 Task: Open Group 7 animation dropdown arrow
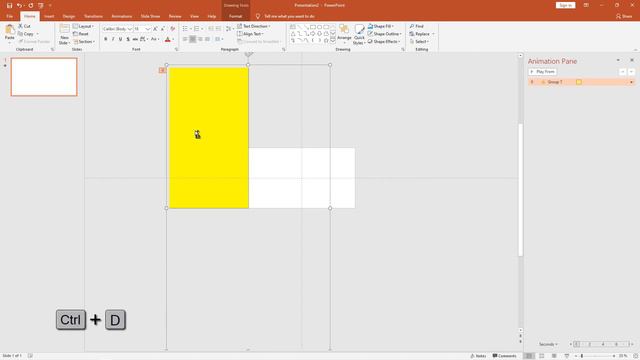[x=631, y=82]
